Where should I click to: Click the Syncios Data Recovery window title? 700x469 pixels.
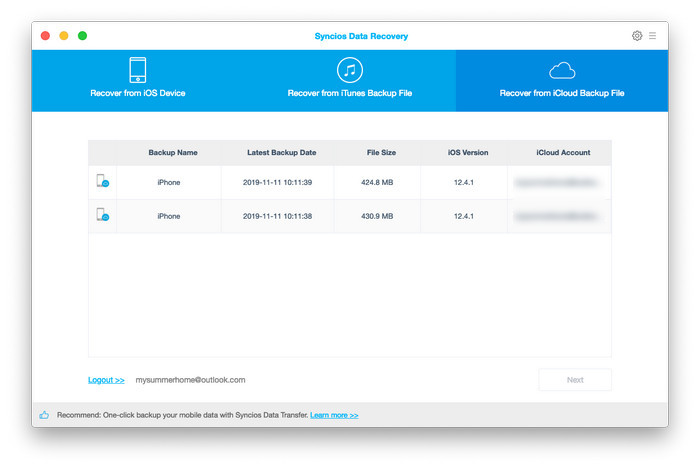(x=361, y=36)
